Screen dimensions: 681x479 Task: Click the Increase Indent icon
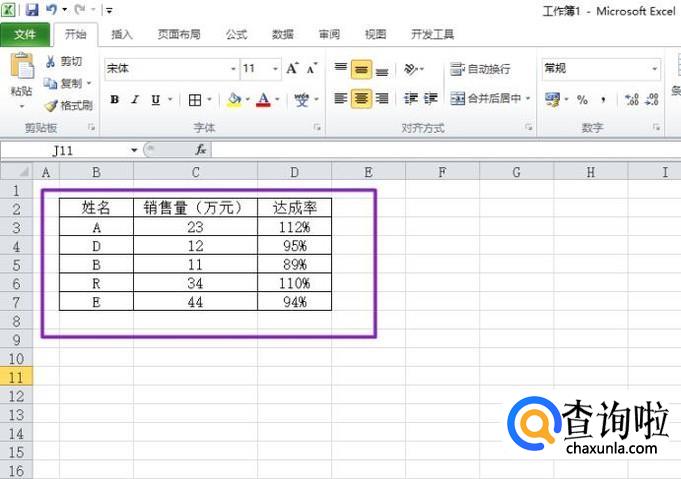(430, 99)
